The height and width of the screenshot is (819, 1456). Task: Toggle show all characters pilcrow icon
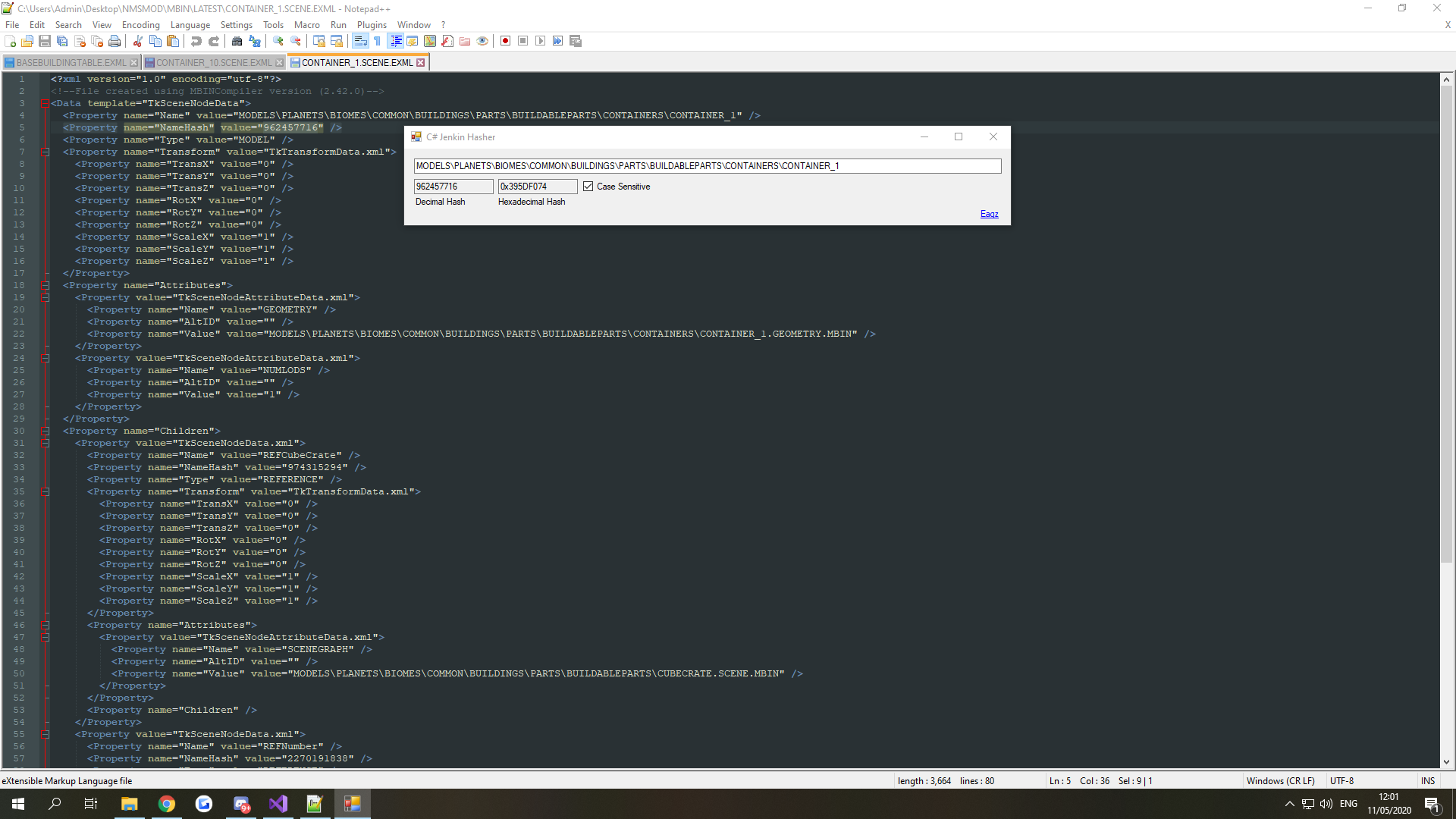pos(378,41)
